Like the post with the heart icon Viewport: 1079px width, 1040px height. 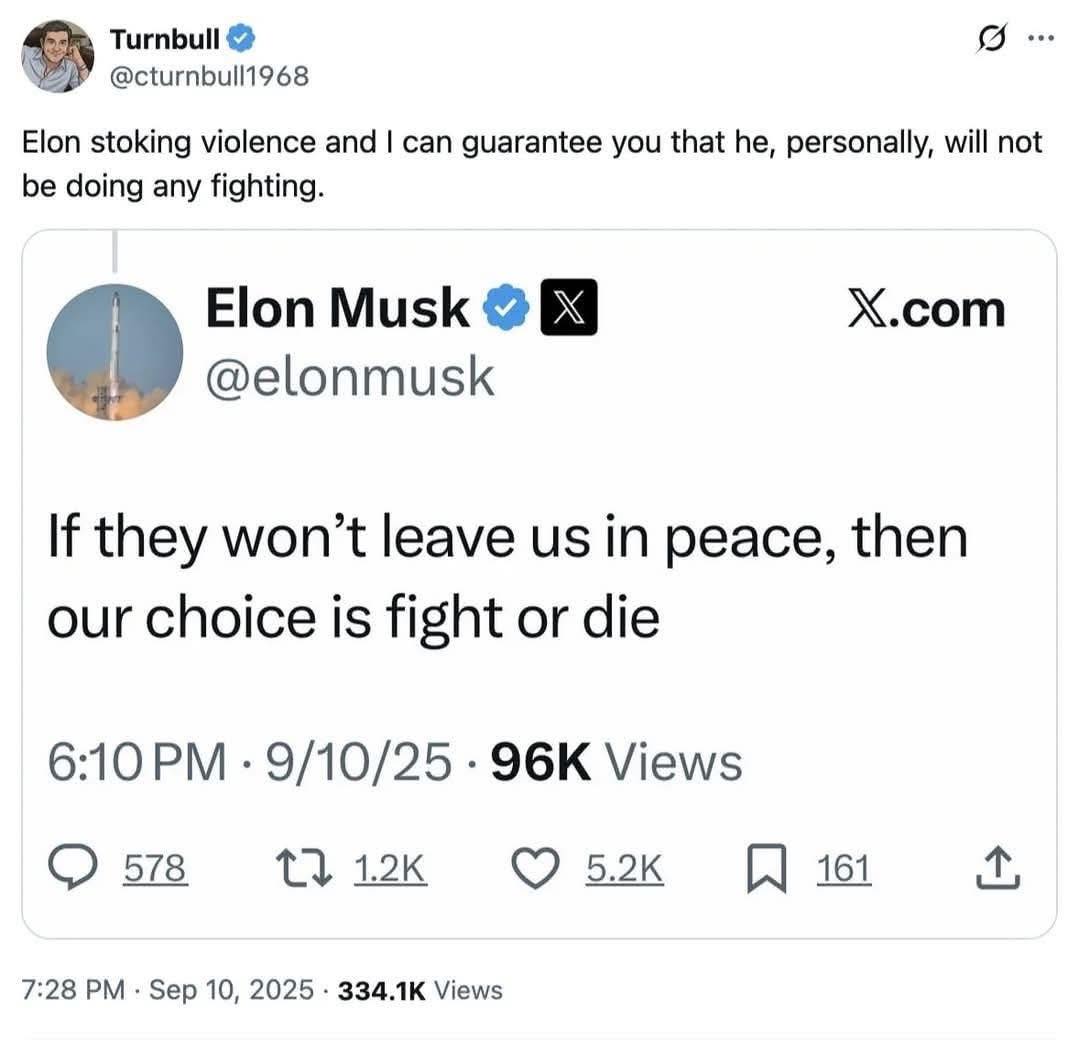(539, 869)
